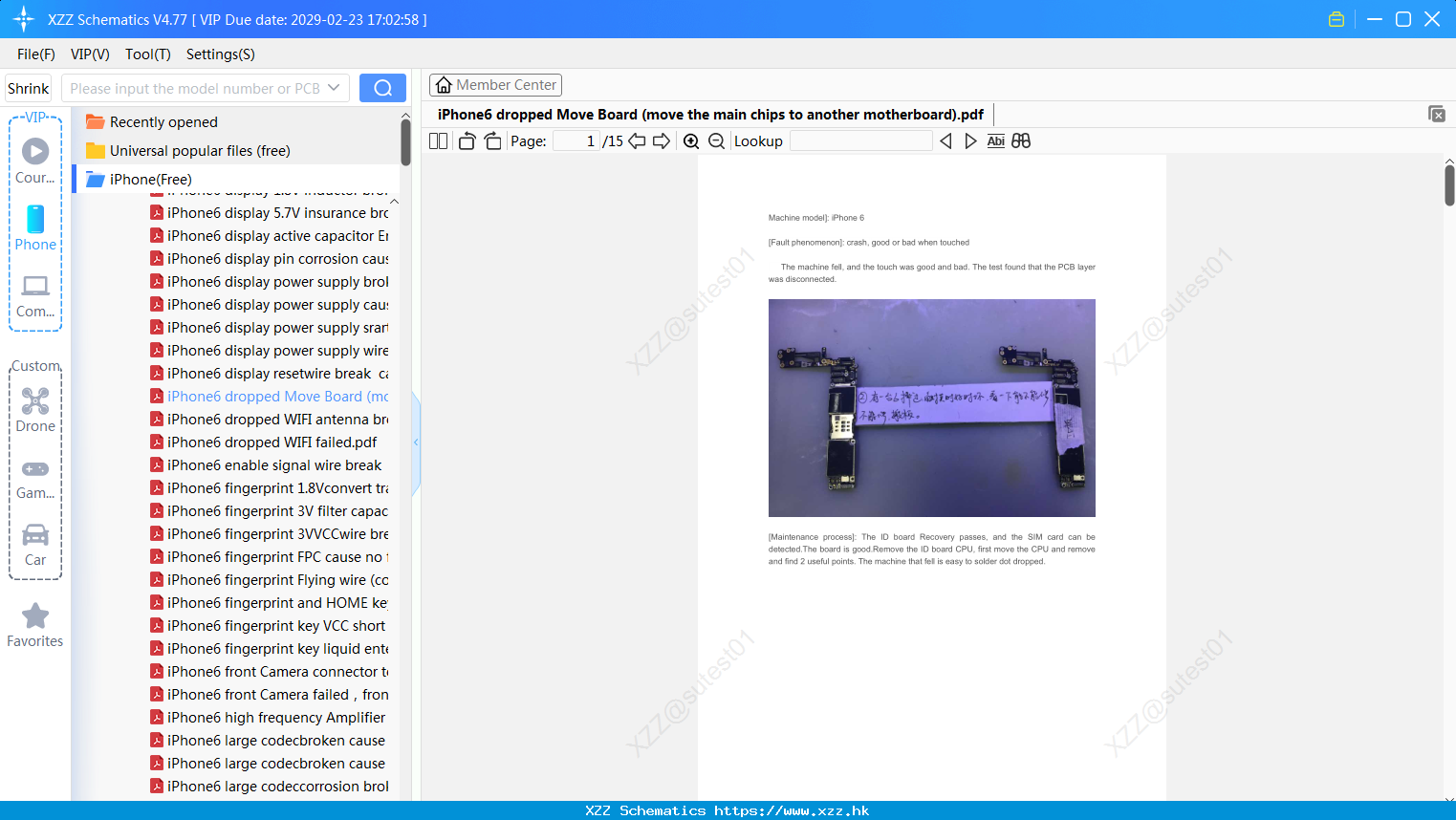
Task: Open the Drone category
Action: pos(35,410)
